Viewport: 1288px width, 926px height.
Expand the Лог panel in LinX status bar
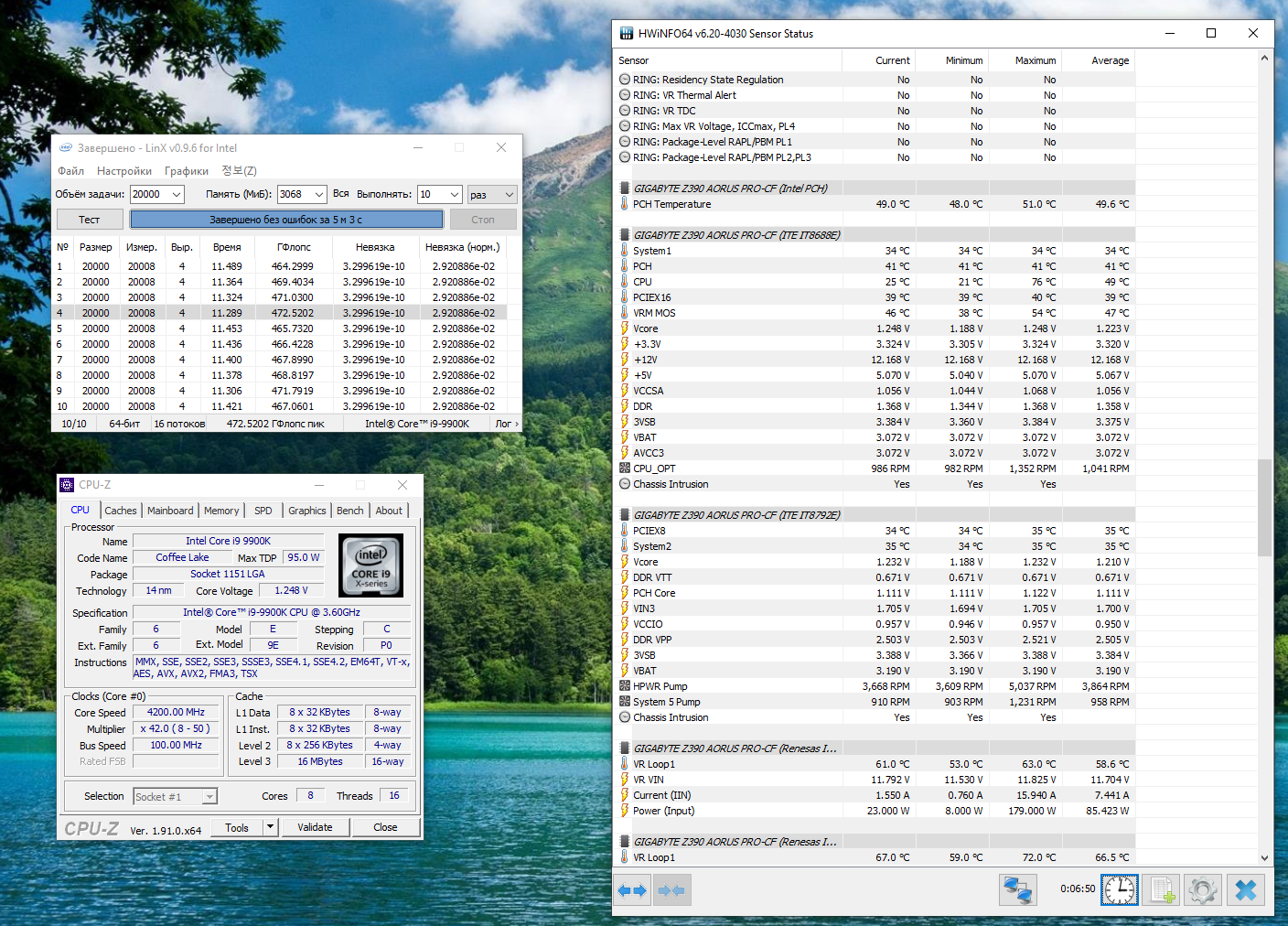point(507,424)
